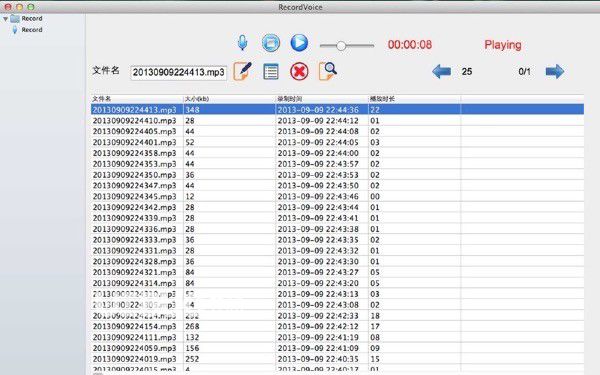600x375 pixels.
Task: Click the Playing status label
Action: [503, 45]
